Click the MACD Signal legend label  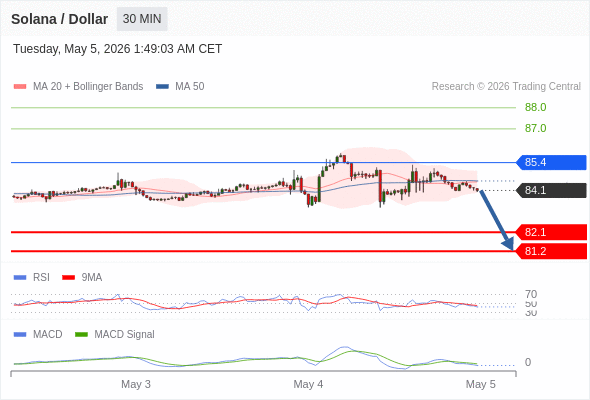click(x=125, y=335)
